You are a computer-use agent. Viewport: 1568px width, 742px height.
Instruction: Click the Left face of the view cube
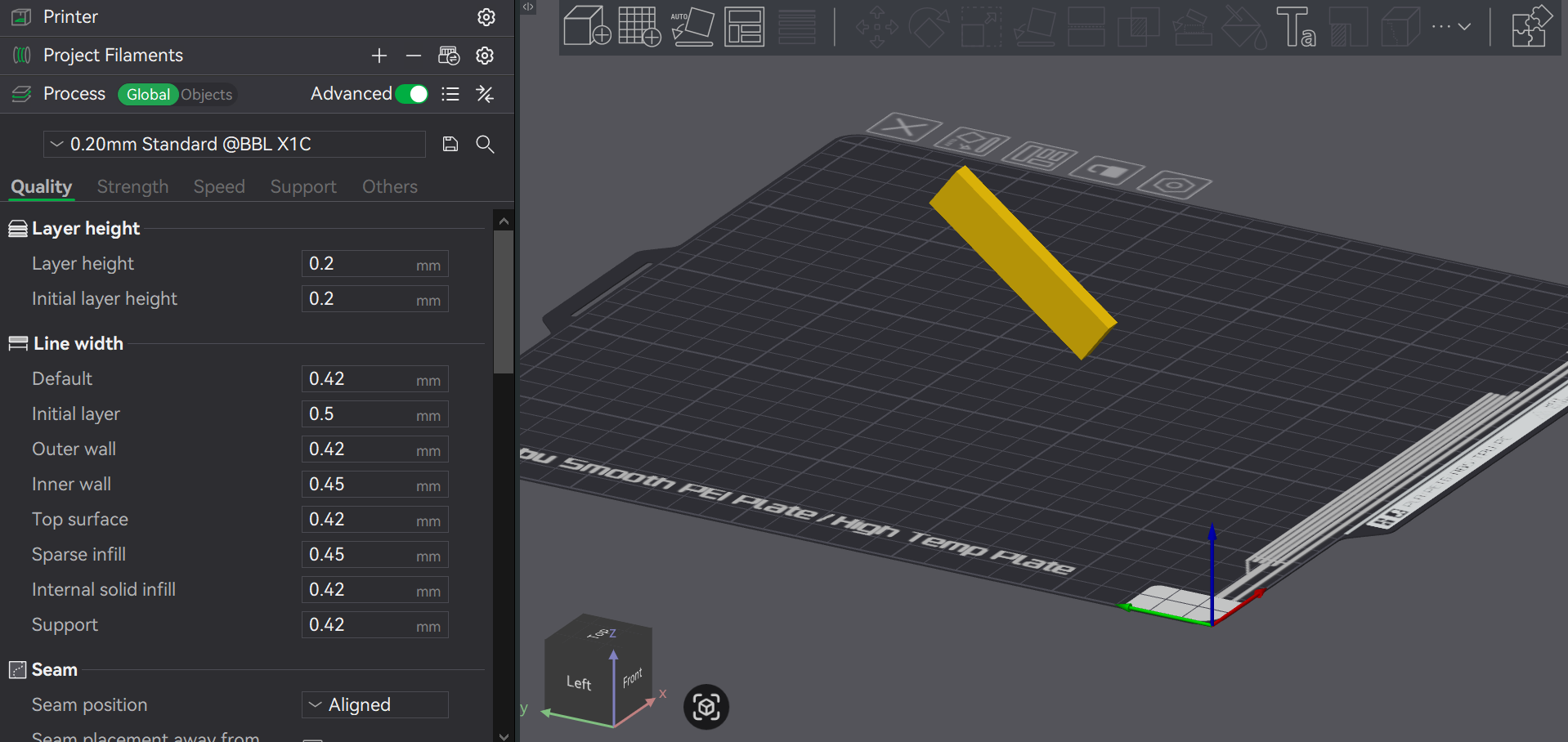click(579, 681)
